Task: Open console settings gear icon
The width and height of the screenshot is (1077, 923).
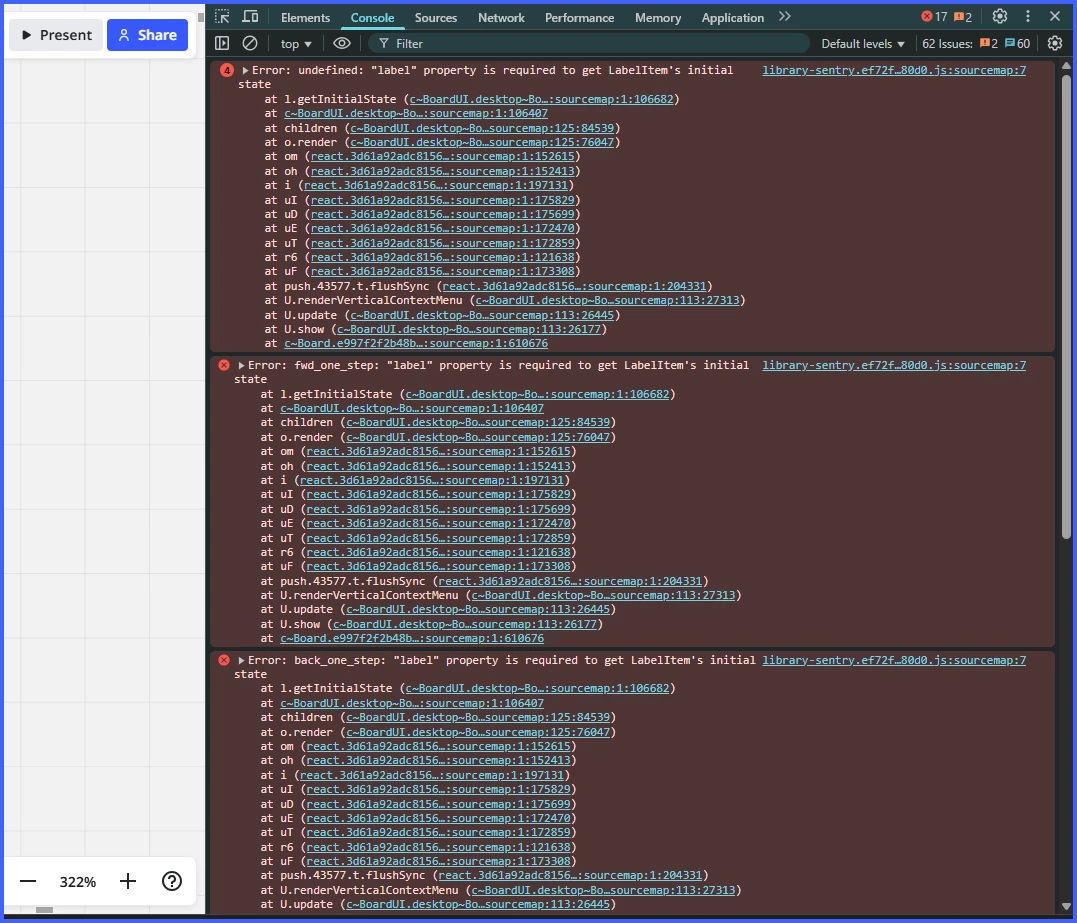Action: point(1055,43)
